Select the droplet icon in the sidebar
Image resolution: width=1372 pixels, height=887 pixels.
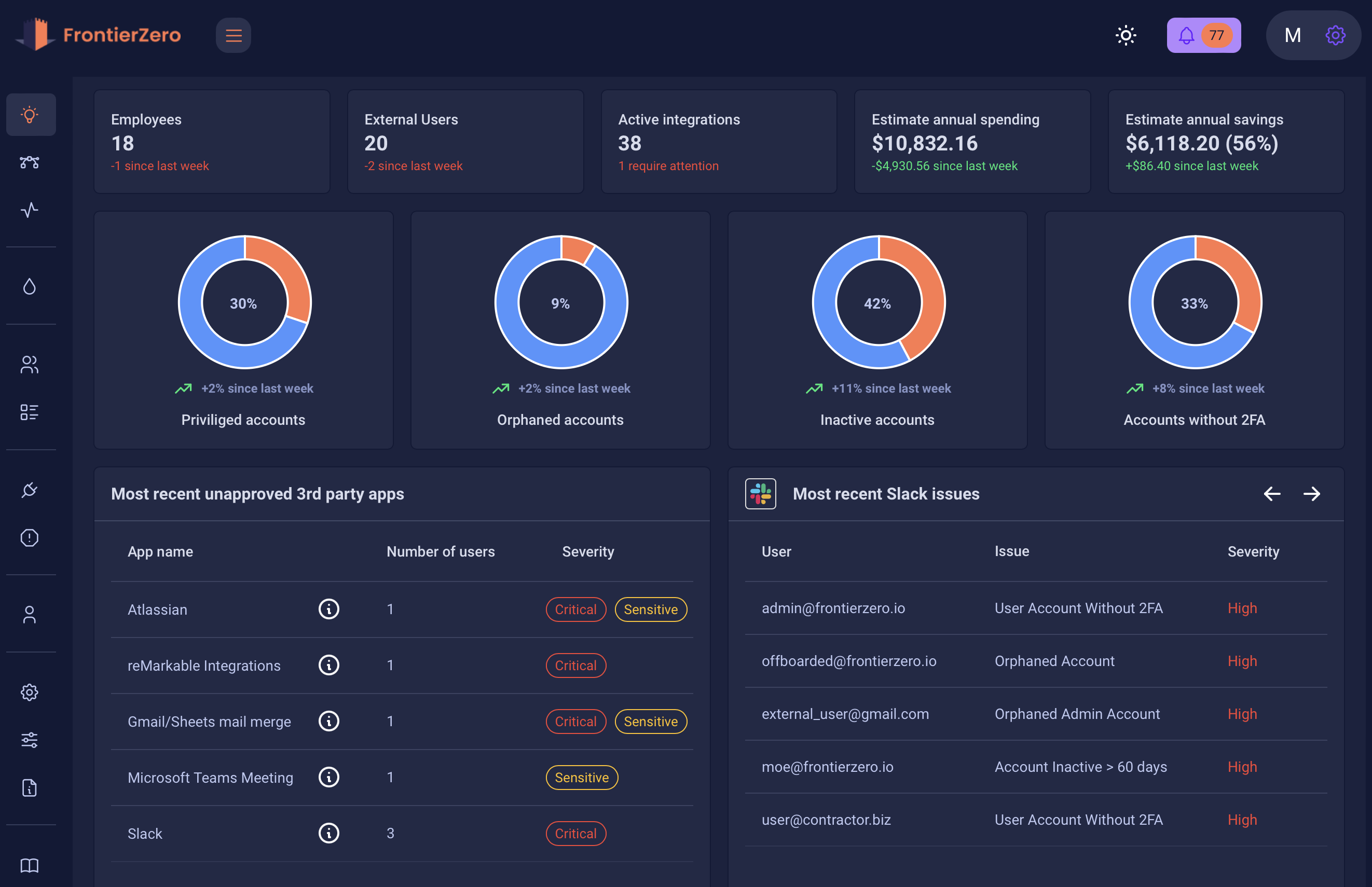click(31, 286)
